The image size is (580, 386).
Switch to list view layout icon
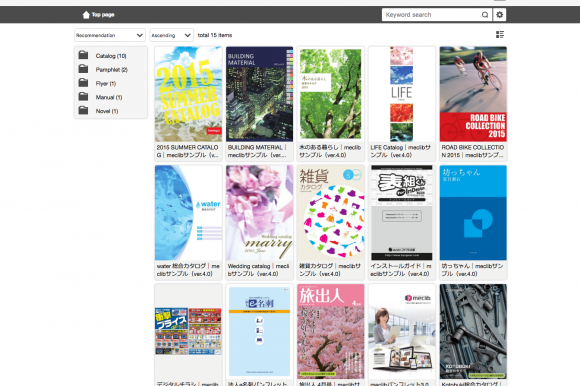click(500, 35)
